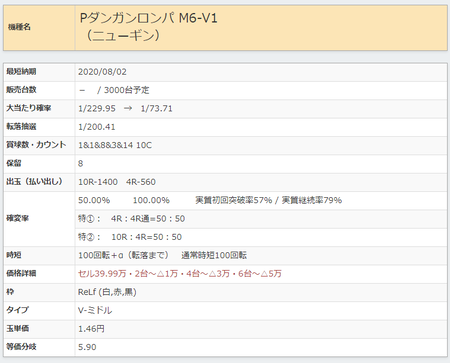
Task: Click the '大当たり確率' row label
Action: pyautogui.click(x=29, y=108)
